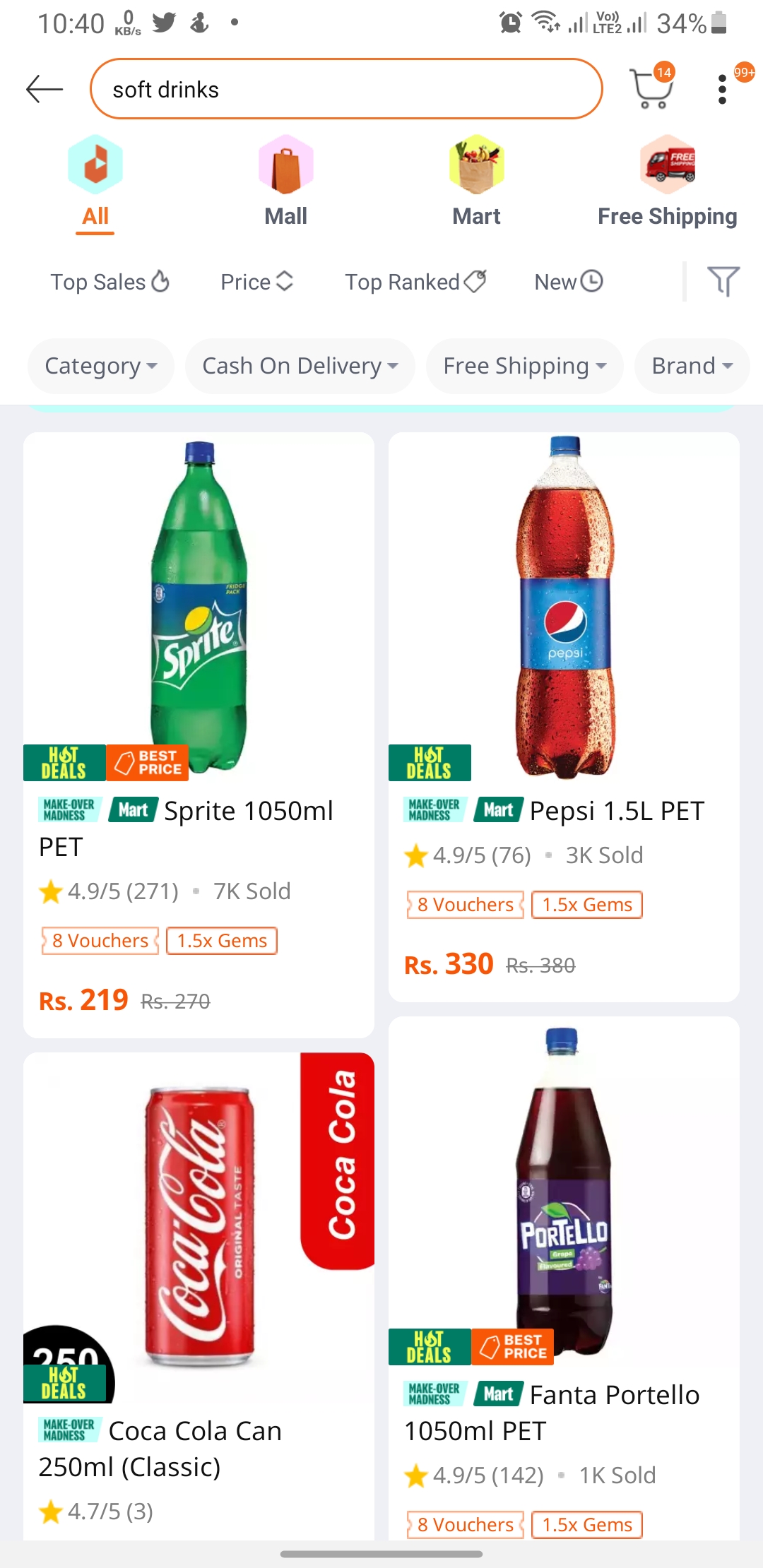Tap the Free Shipping truck icon
The image size is (763, 1568).
coord(668,164)
